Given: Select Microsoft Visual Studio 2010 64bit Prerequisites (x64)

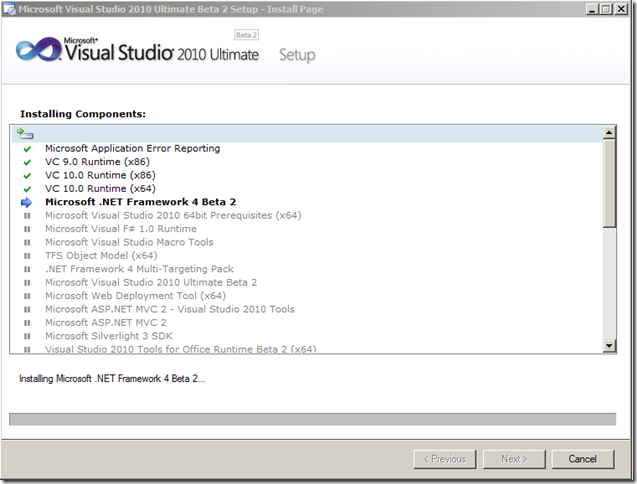Looking at the screenshot, I should [173, 215].
